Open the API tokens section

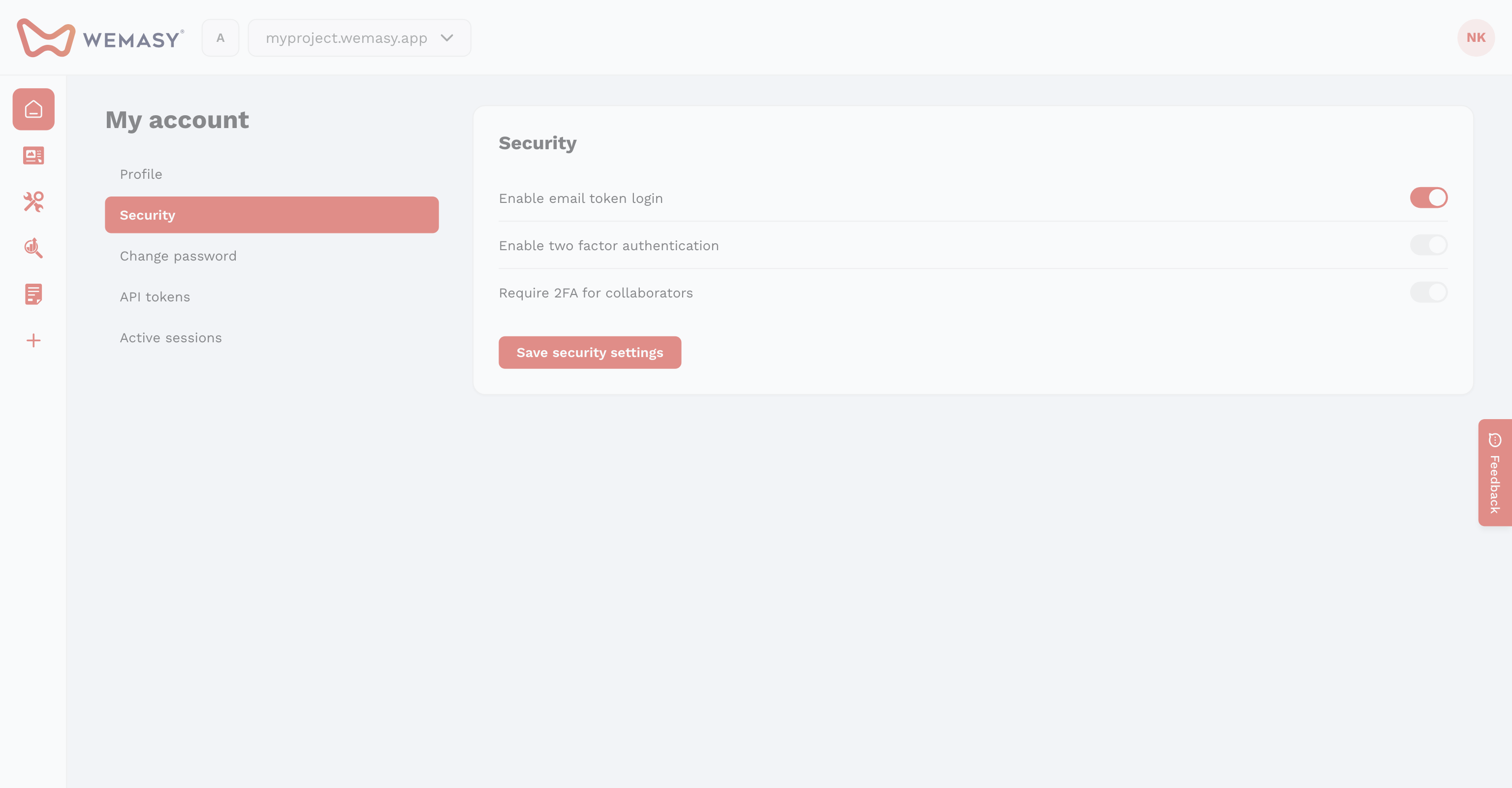[272, 297]
